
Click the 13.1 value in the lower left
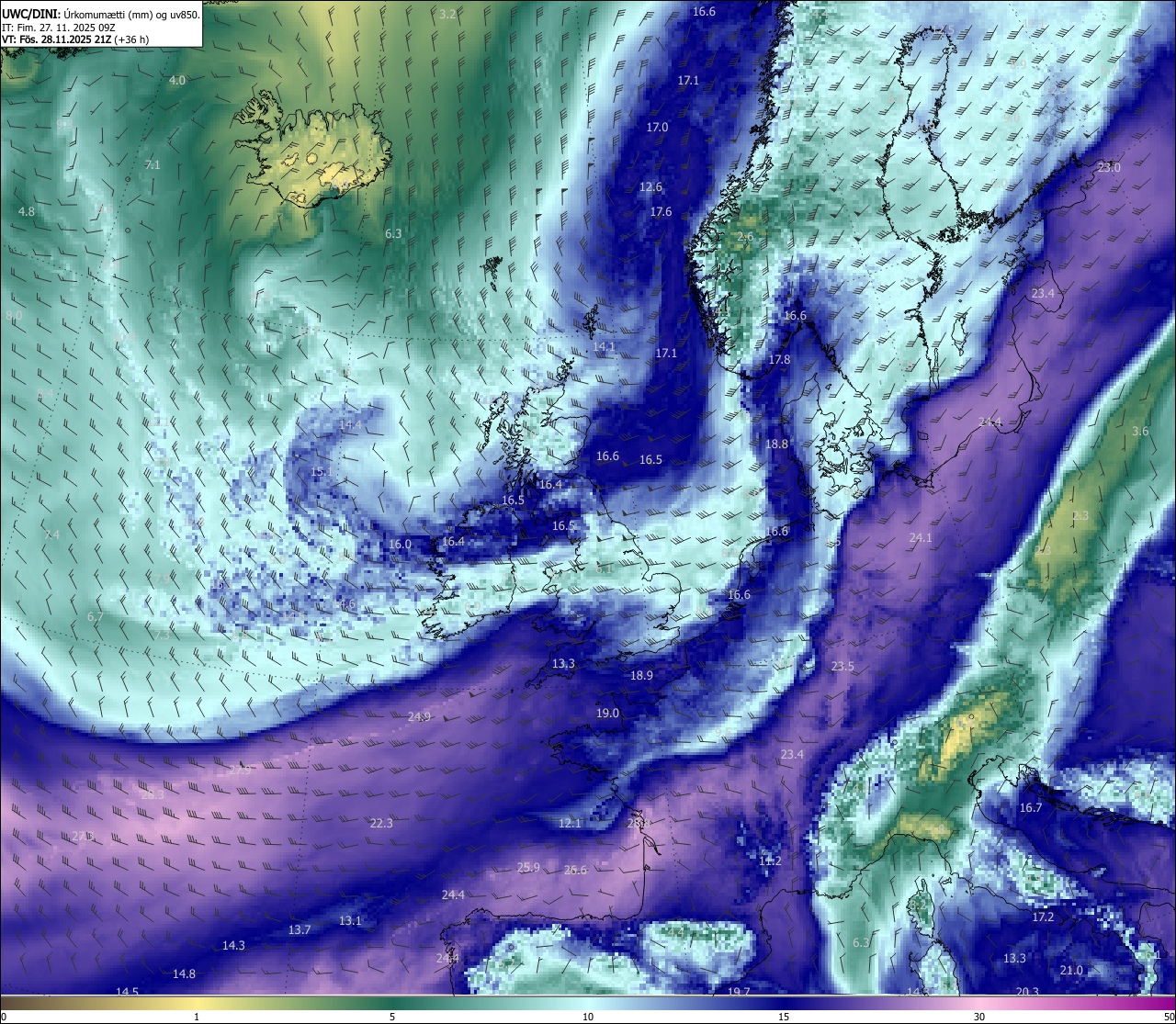click(x=350, y=921)
